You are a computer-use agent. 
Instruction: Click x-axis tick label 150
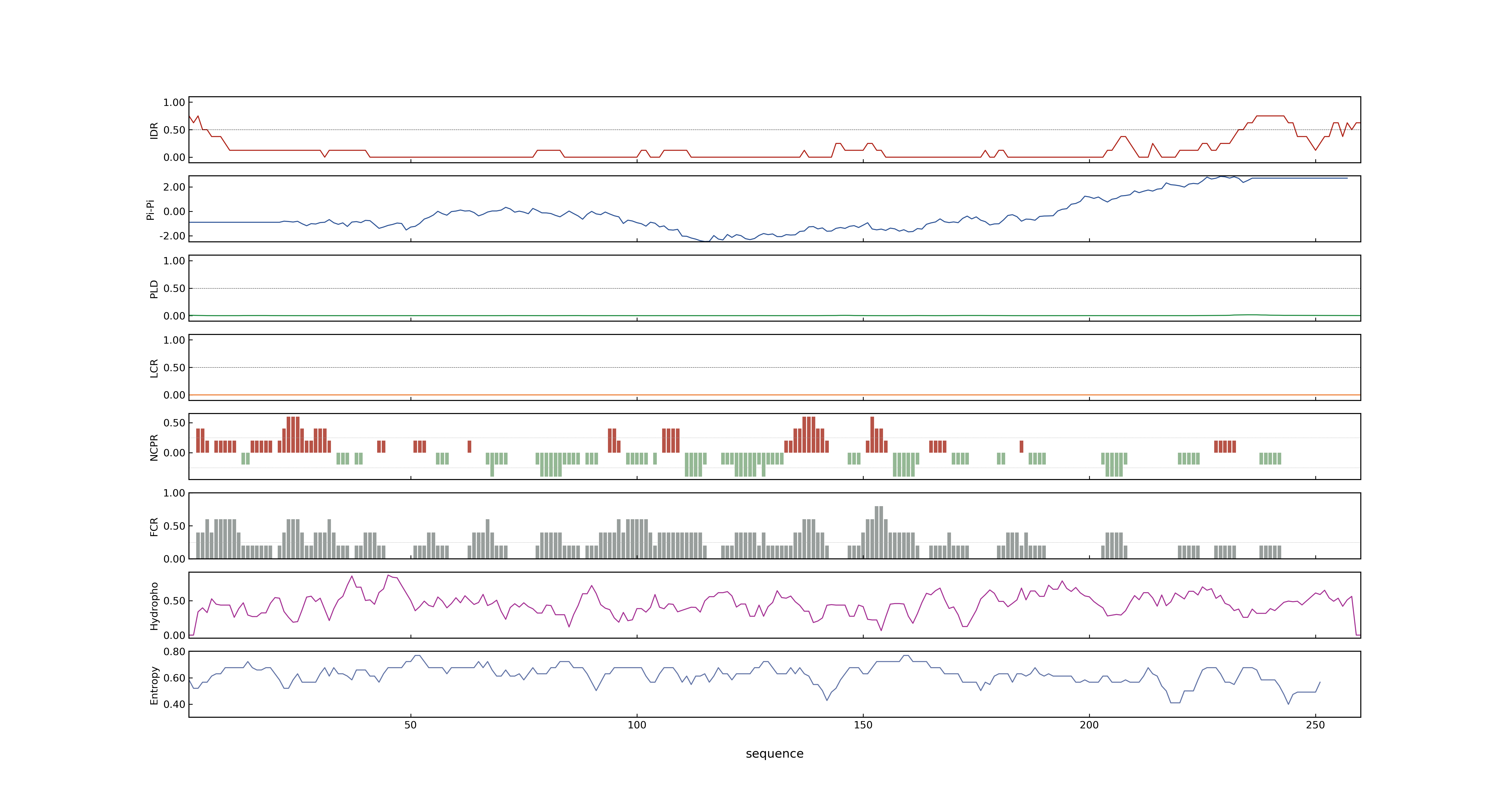coord(863,725)
